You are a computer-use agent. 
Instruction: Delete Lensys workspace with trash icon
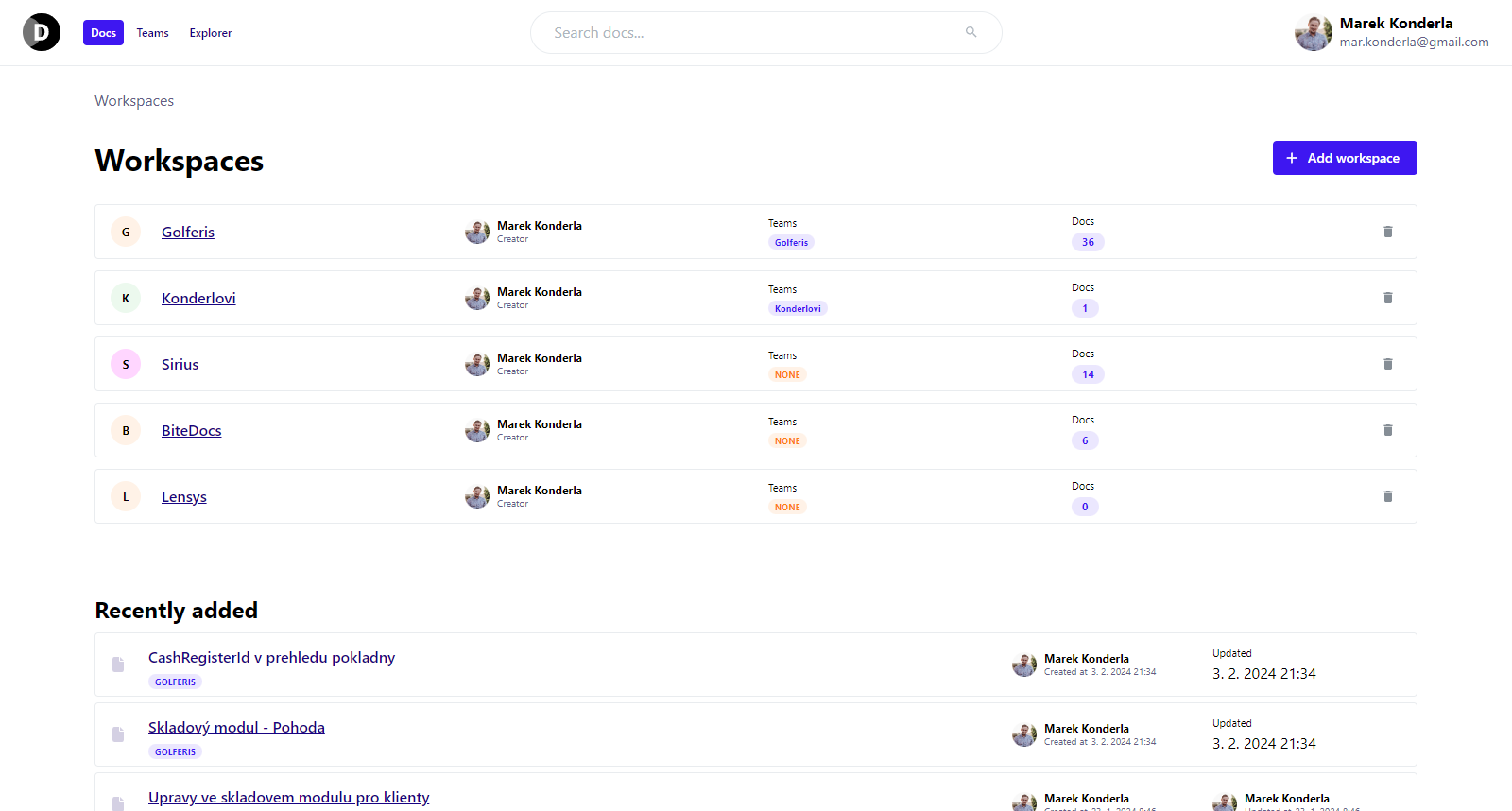click(x=1388, y=496)
